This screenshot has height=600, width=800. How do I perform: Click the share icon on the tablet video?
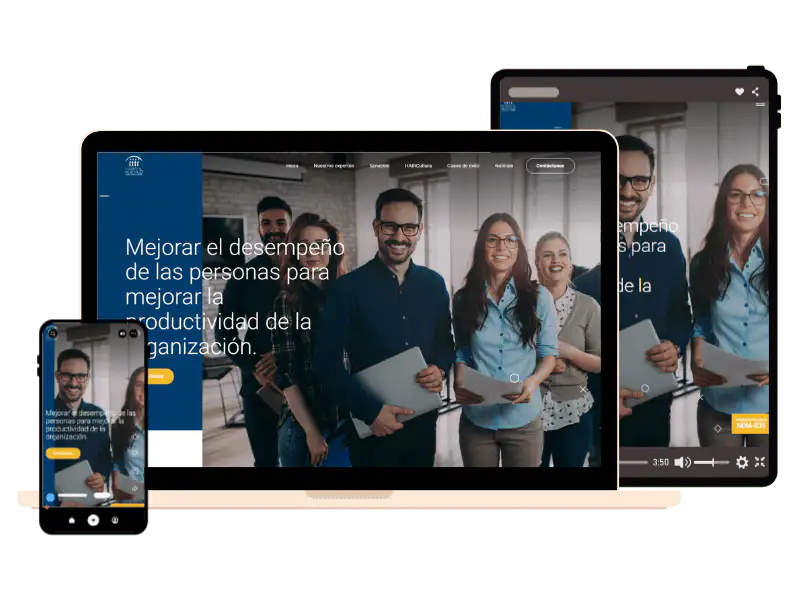pos(755,92)
